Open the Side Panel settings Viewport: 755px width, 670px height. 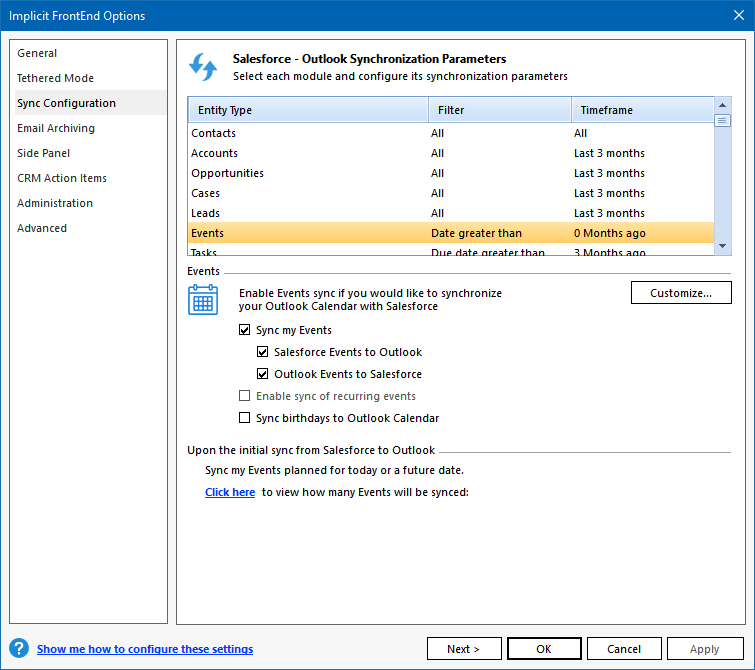click(x=43, y=153)
